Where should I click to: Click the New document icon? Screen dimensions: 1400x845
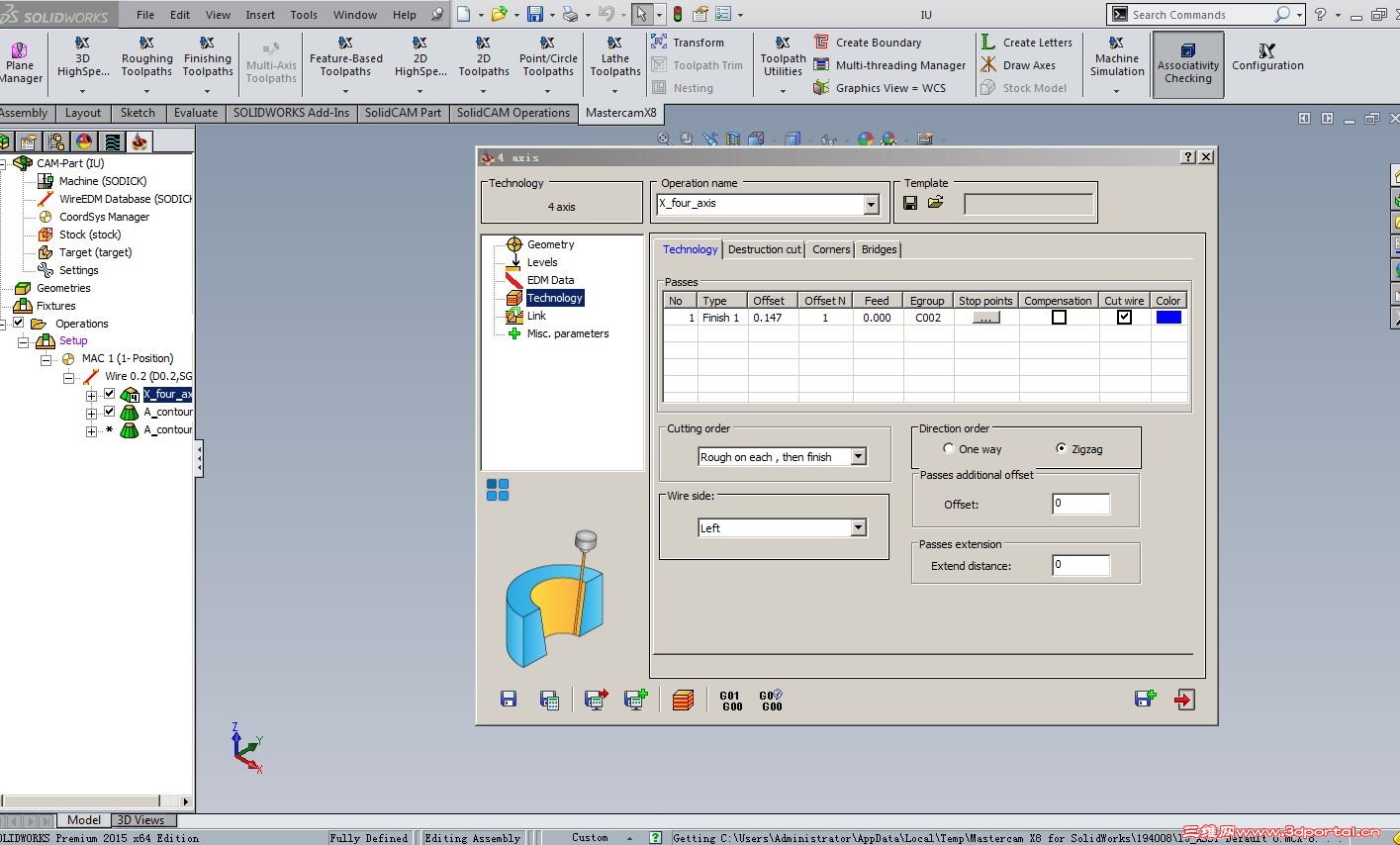tap(463, 15)
